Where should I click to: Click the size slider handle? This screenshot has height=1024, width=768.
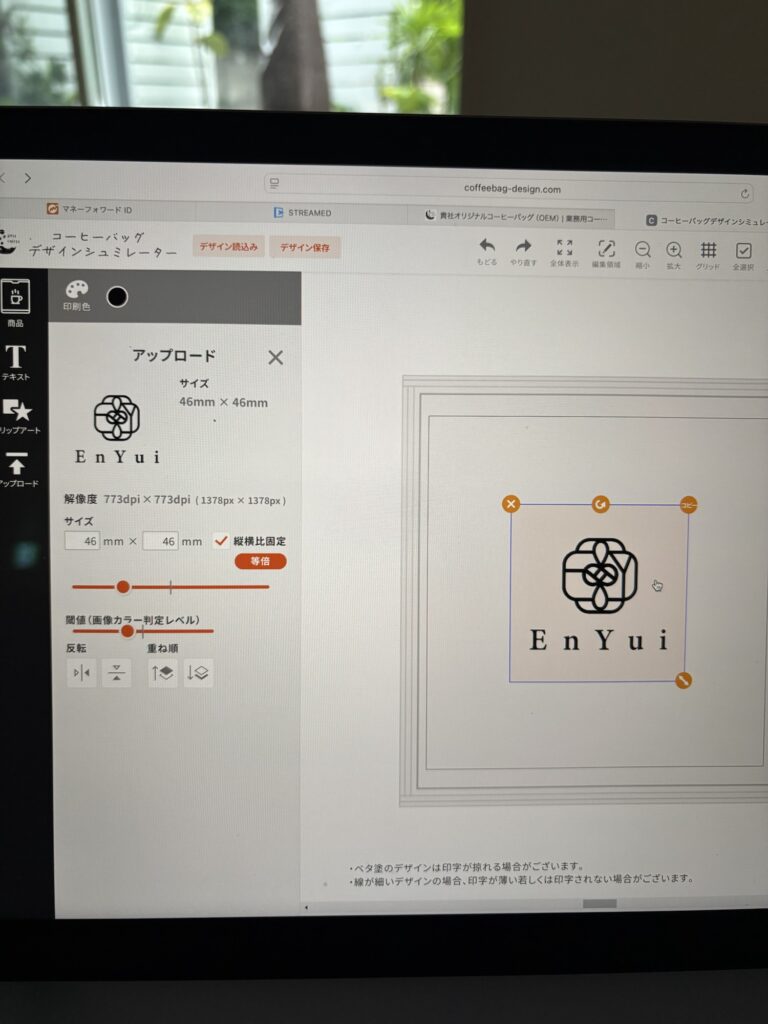[123, 587]
